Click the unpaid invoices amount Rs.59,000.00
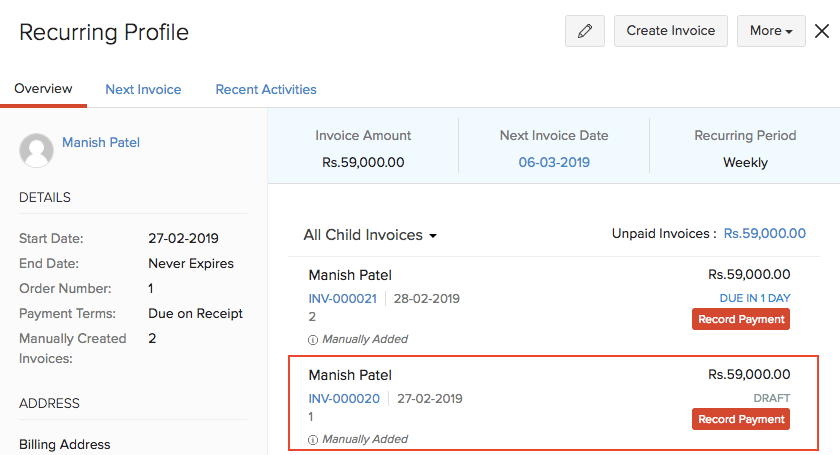Viewport: 840px width, 455px height. [x=764, y=234]
